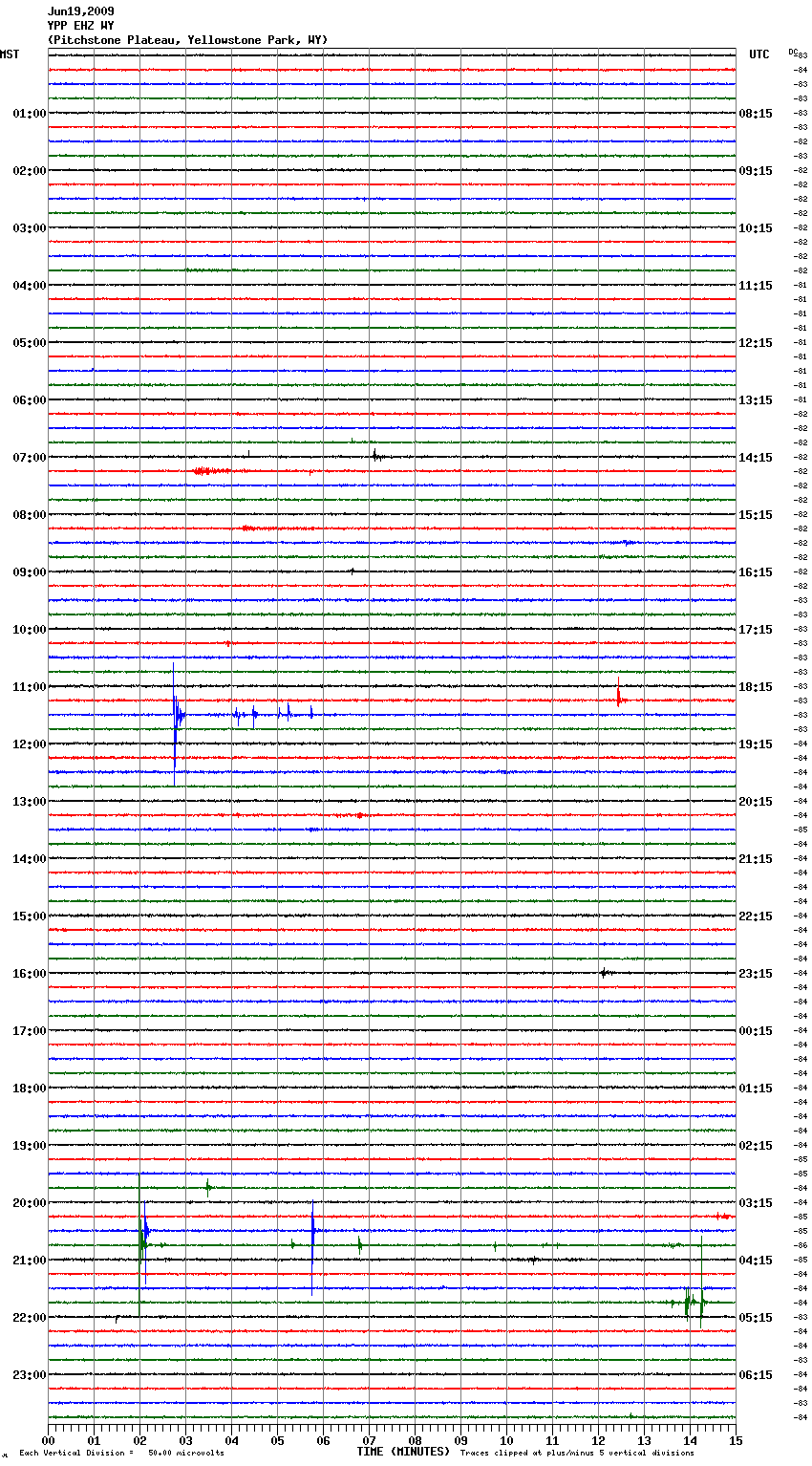Click the 13:00 MST time label
812x1466 pixels.
[30, 802]
